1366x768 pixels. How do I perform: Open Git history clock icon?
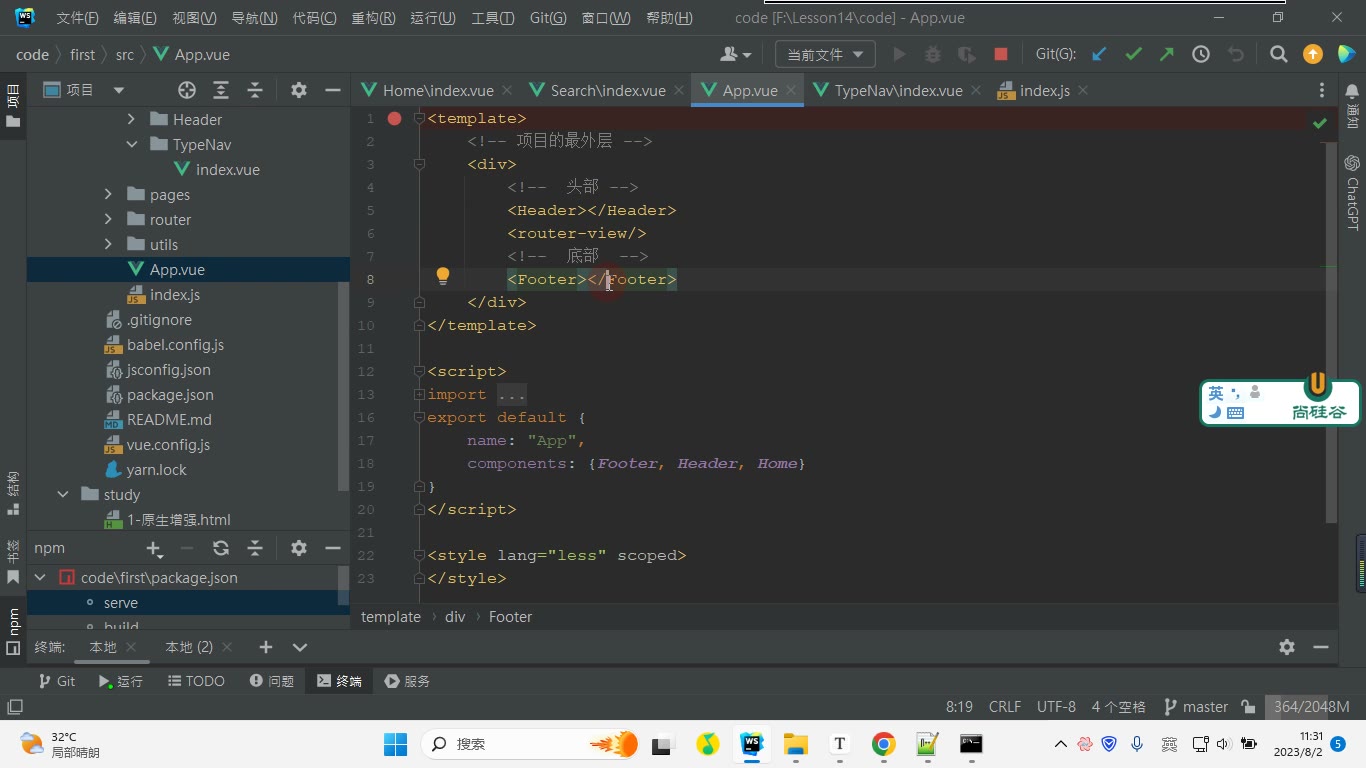click(1201, 54)
